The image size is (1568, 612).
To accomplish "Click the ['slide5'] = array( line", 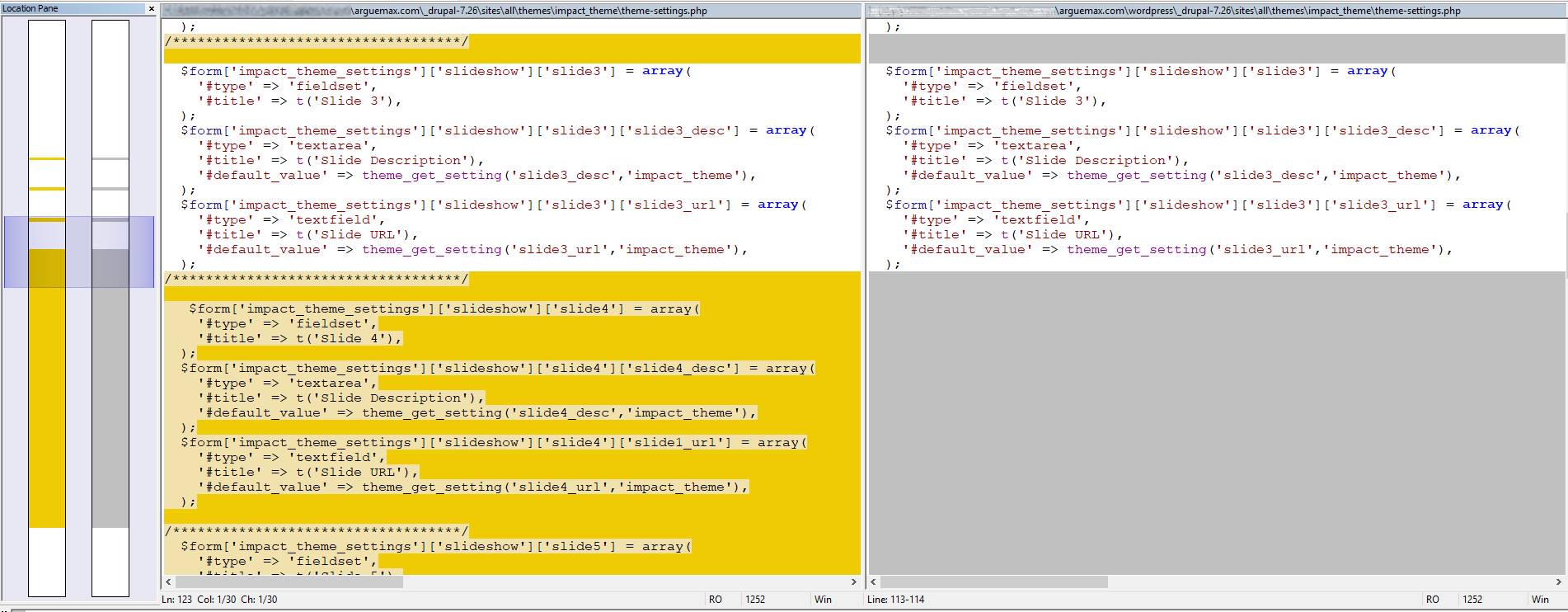I will pyautogui.click(x=435, y=547).
